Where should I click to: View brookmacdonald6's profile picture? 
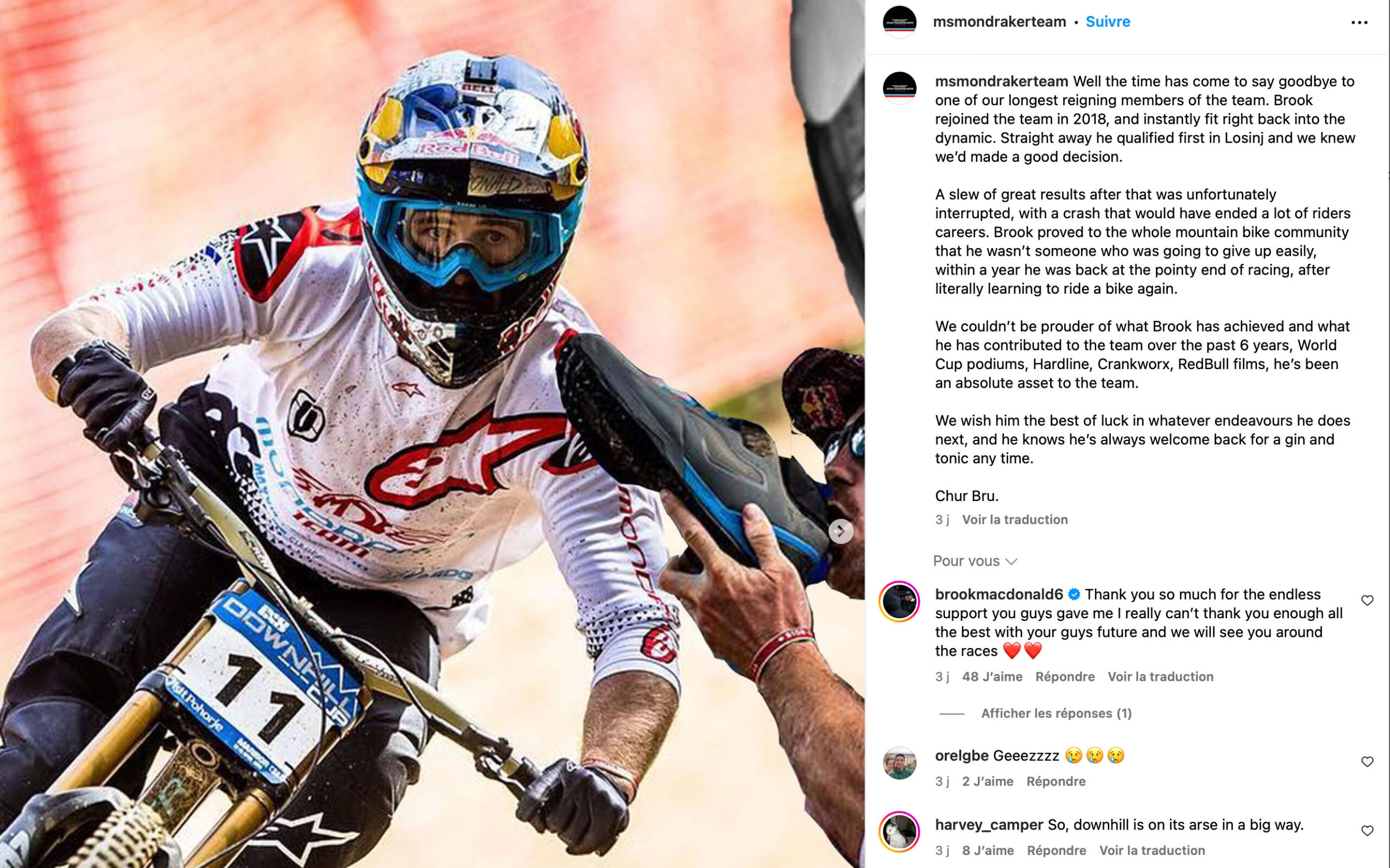tap(899, 601)
